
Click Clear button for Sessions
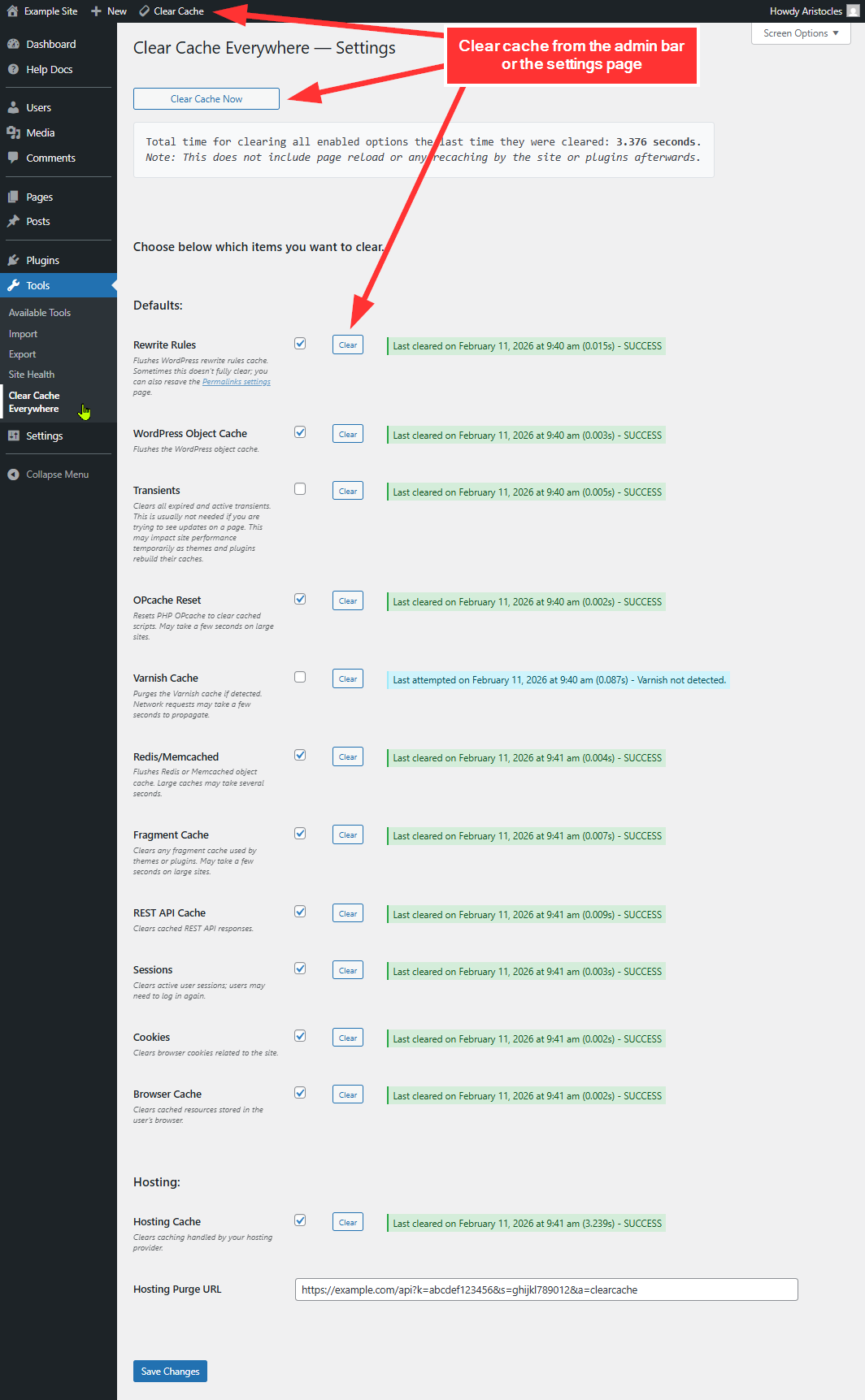(348, 970)
